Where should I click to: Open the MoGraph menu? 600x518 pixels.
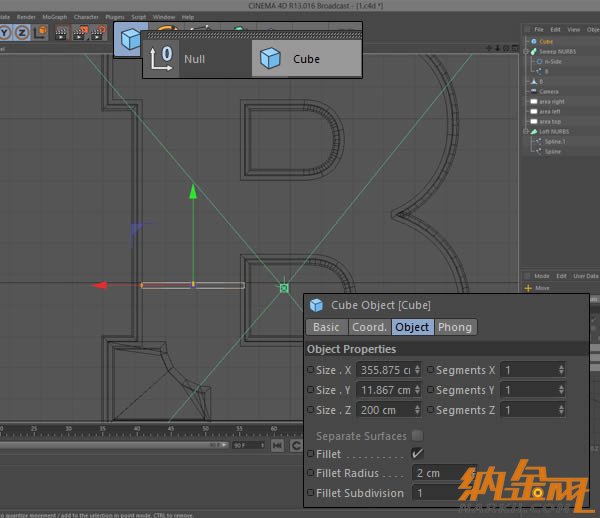54,17
